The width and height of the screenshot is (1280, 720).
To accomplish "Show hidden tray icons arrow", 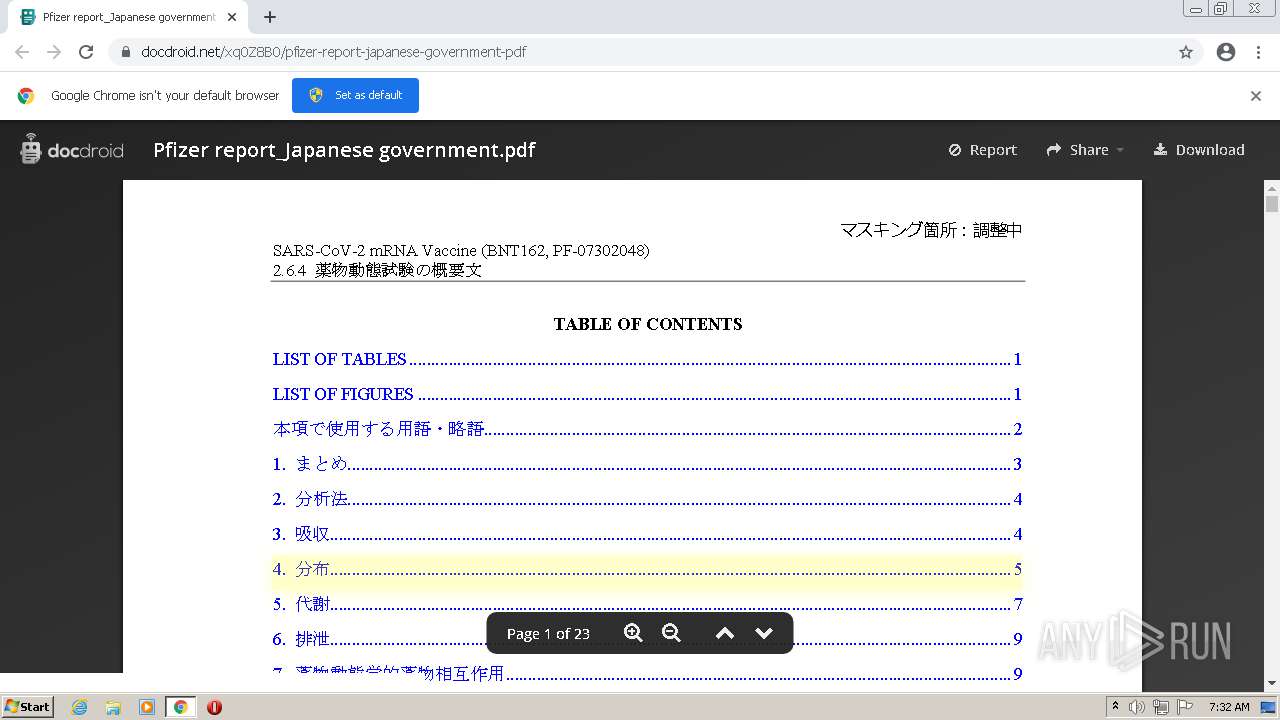I will pyautogui.click(x=1115, y=706).
